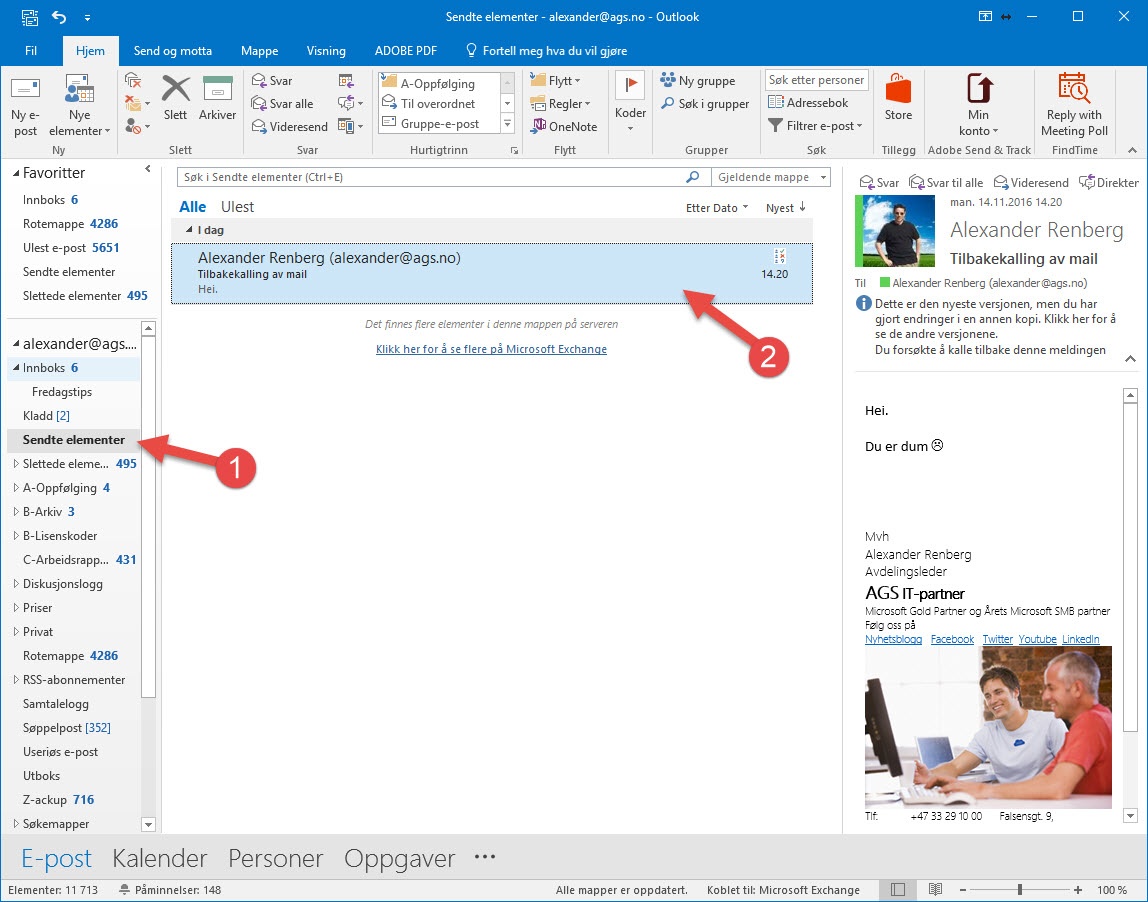Click the zoom slider in status bar

point(1019,890)
